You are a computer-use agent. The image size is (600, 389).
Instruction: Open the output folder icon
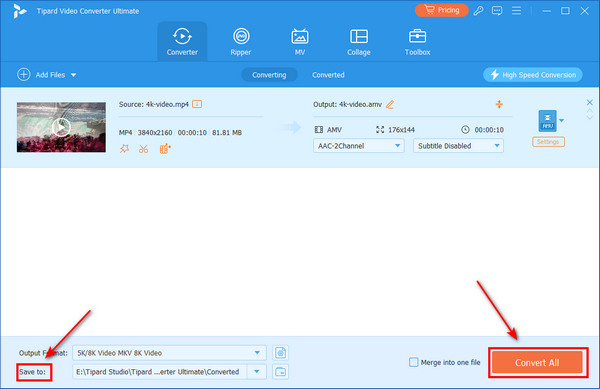coord(280,371)
